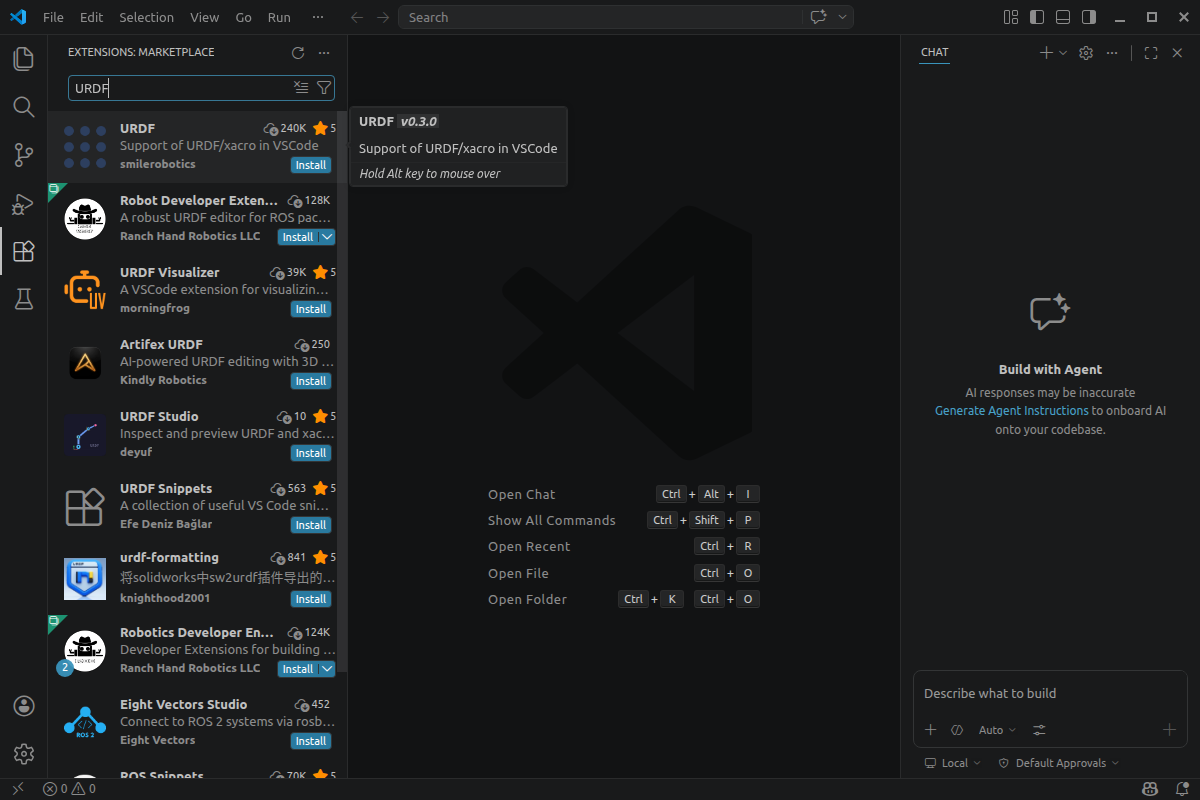This screenshot has height=800, width=1200.
Task: Open the extension filter funnel
Action: (x=323, y=88)
